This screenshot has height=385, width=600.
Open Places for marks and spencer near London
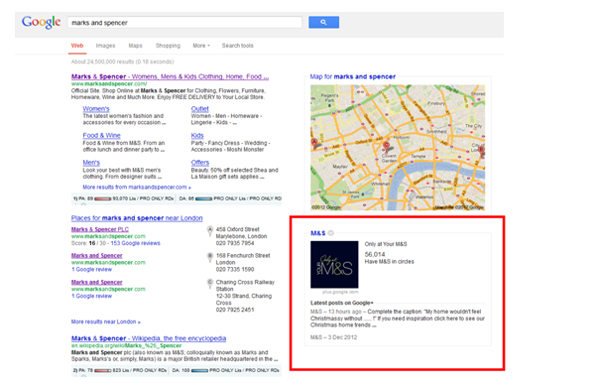tap(137, 218)
